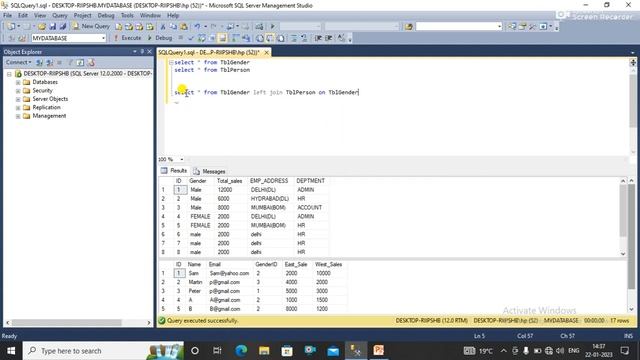Close the SQLQuery1.sql tab
The height and width of the screenshot is (360, 640).
(x=266, y=52)
